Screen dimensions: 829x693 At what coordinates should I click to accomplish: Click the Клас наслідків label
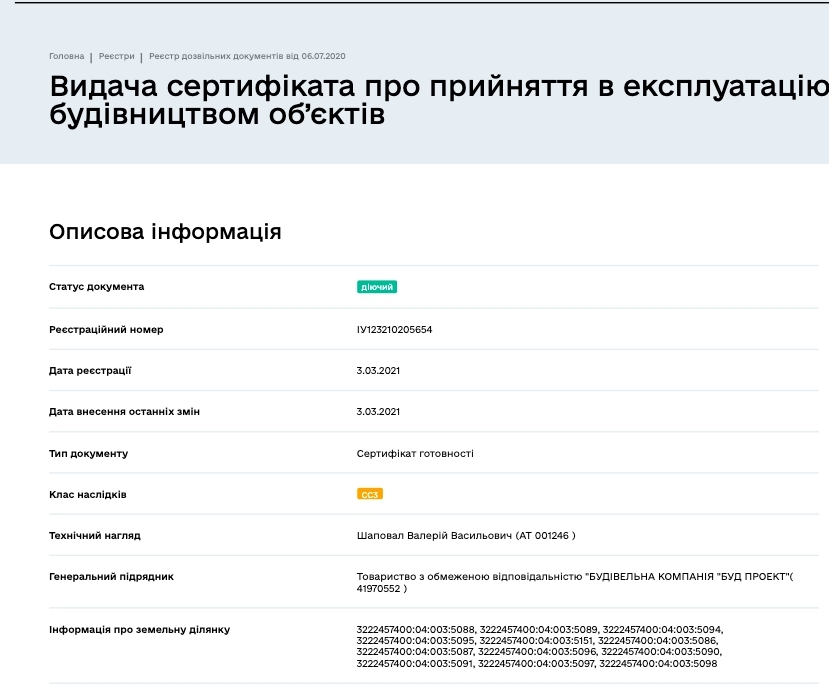[x=88, y=494]
